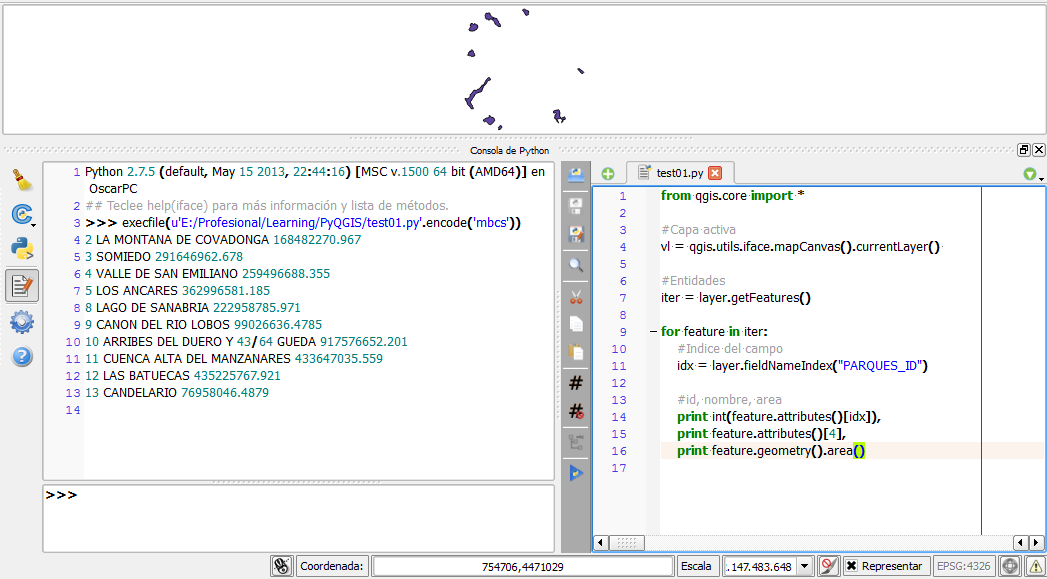
Task: Click the coordinate input field
Action: click(520, 566)
